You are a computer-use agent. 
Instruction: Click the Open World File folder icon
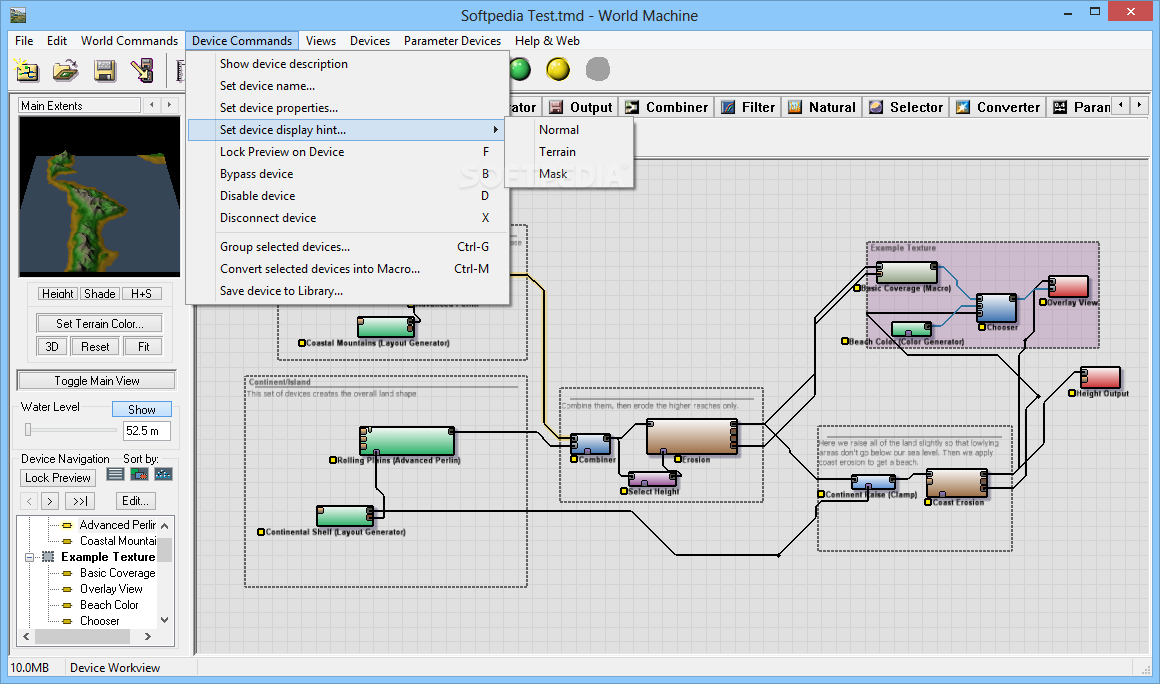coord(66,70)
